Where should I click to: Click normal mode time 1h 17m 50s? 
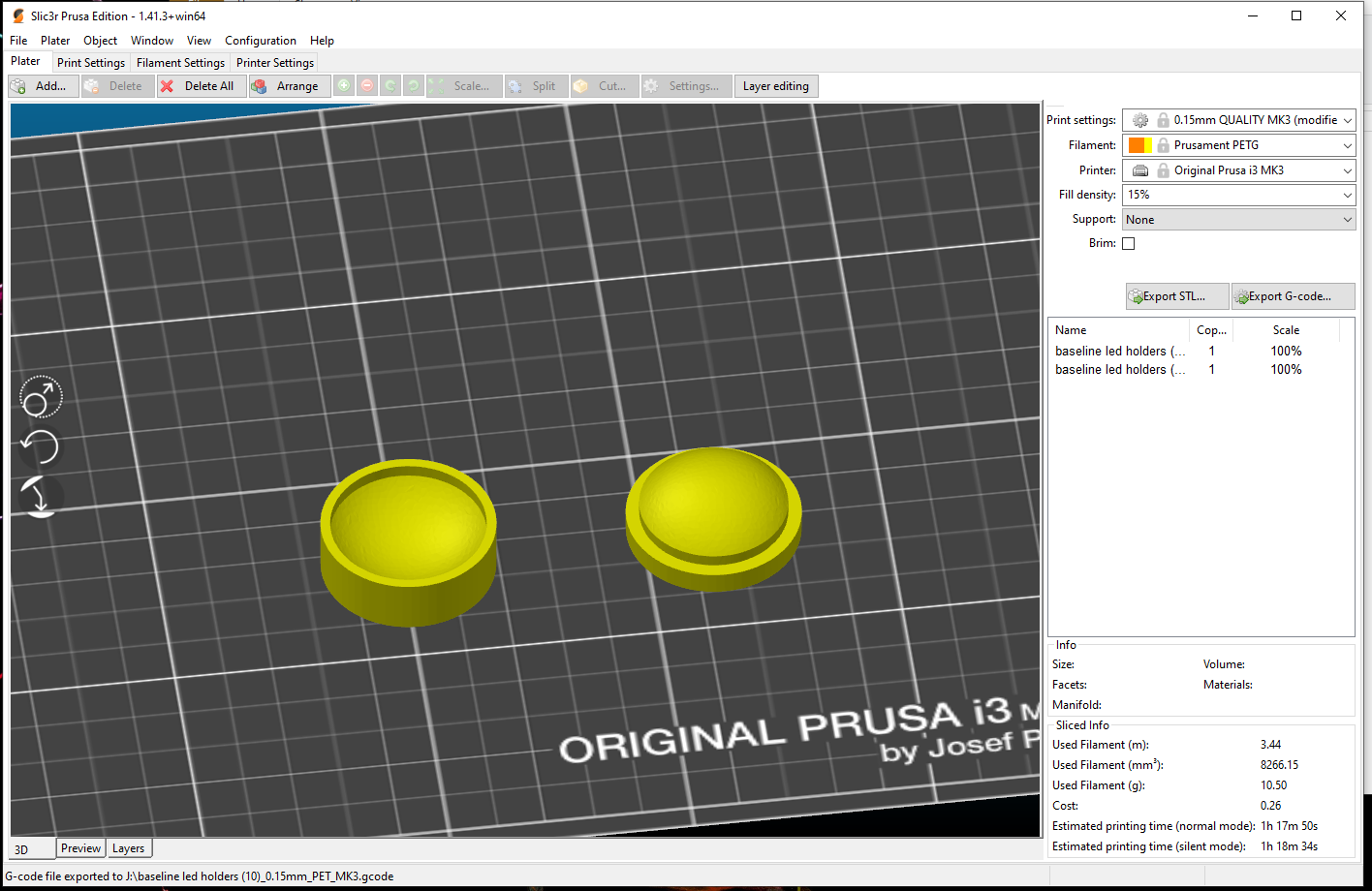coord(1289,826)
